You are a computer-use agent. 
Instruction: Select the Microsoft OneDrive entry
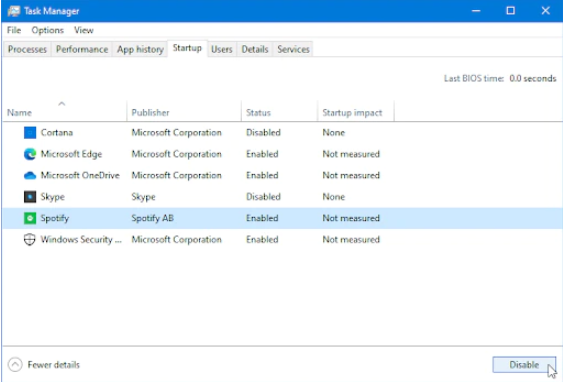[x=80, y=175]
